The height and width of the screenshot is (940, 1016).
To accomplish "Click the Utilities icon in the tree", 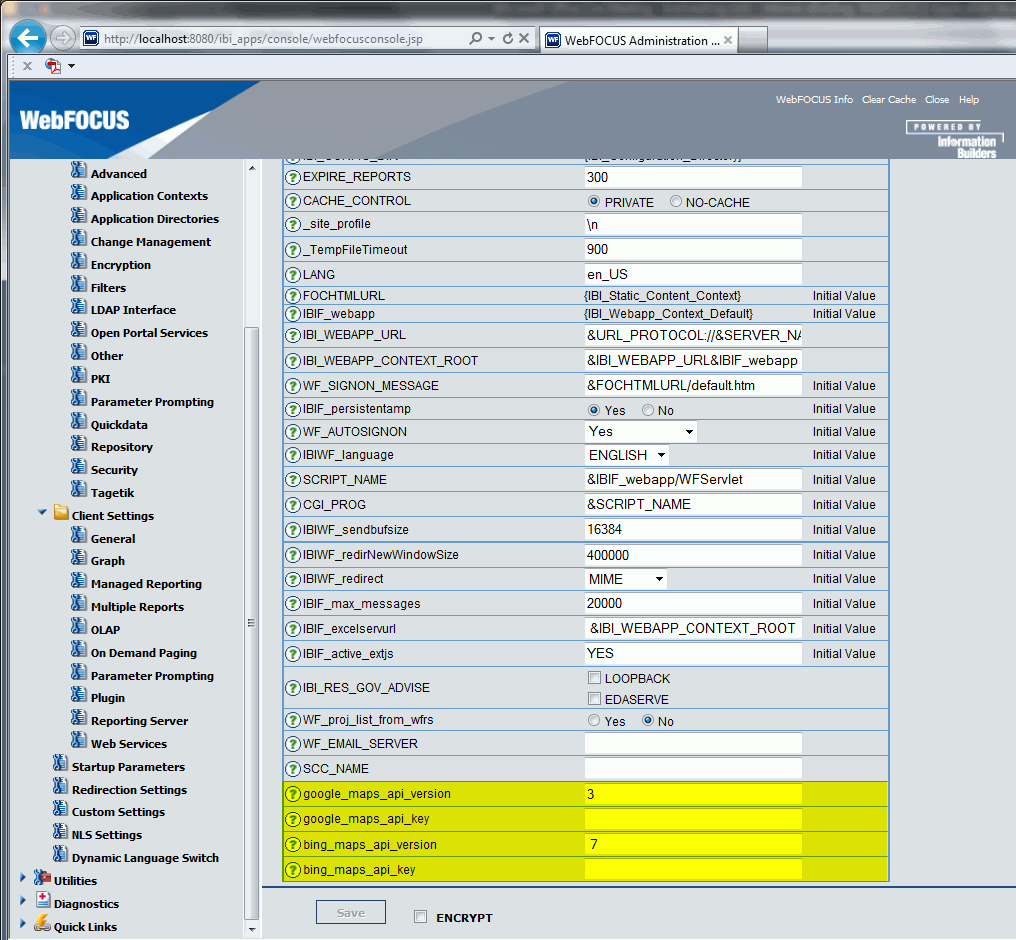I will click(42, 878).
